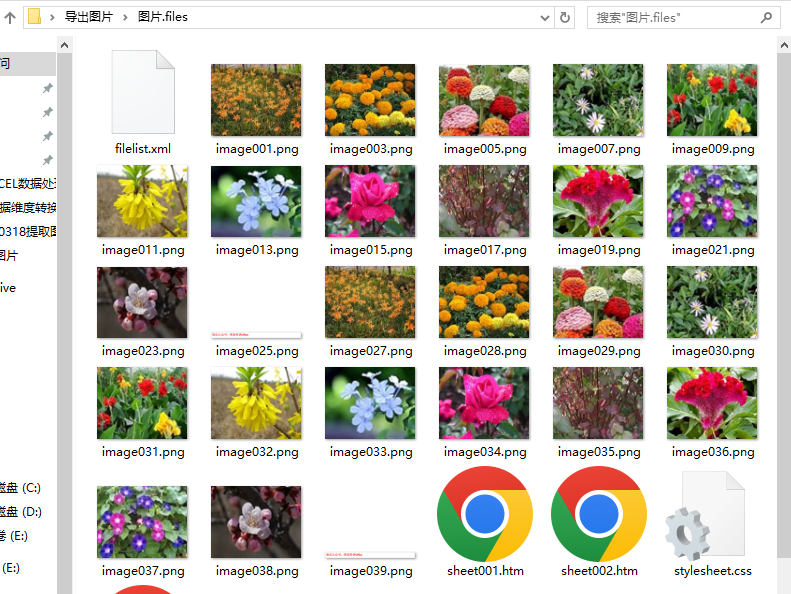791x594 pixels.
Task: Select image029.png thumbnail
Action: click(598, 302)
